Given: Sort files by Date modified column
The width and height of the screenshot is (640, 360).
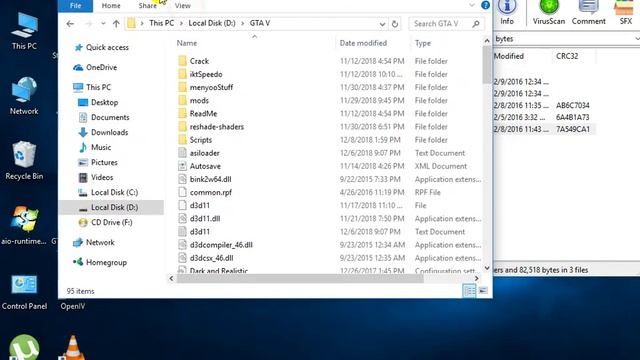Looking at the screenshot, I should click(x=363, y=43).
